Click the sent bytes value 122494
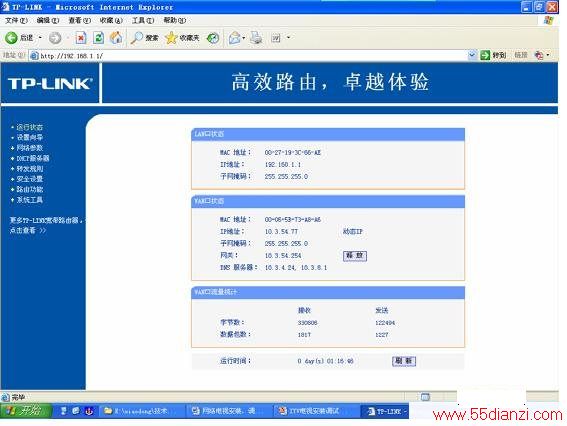Screen dimensions: 567x426 pyautogui.click(x=385, y=323)
